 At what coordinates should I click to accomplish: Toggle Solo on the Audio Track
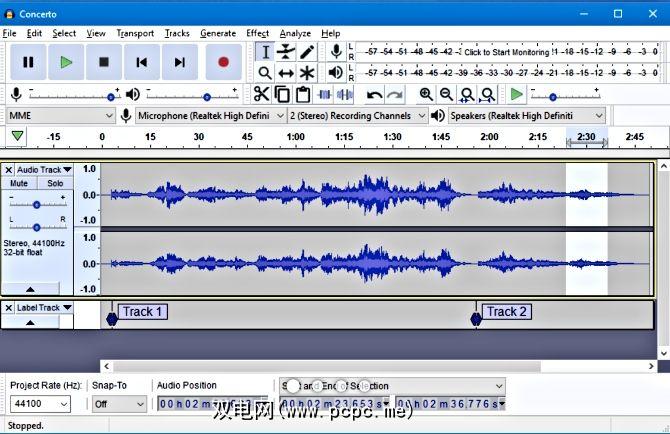pos(55,184)
